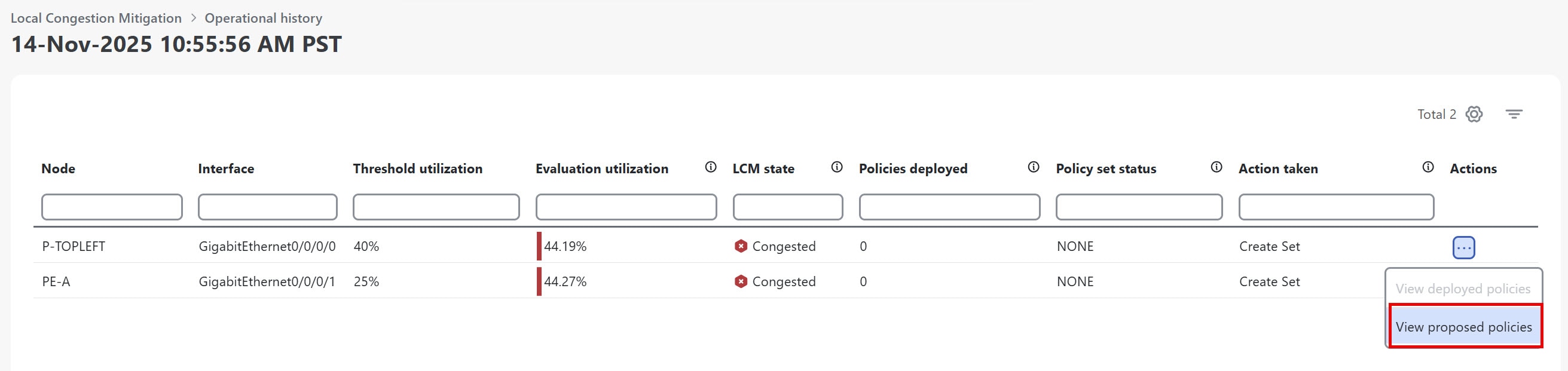This screenshot has width=1568, height=371.
Task: Open the Node column filter field
Action: (111, 207)
